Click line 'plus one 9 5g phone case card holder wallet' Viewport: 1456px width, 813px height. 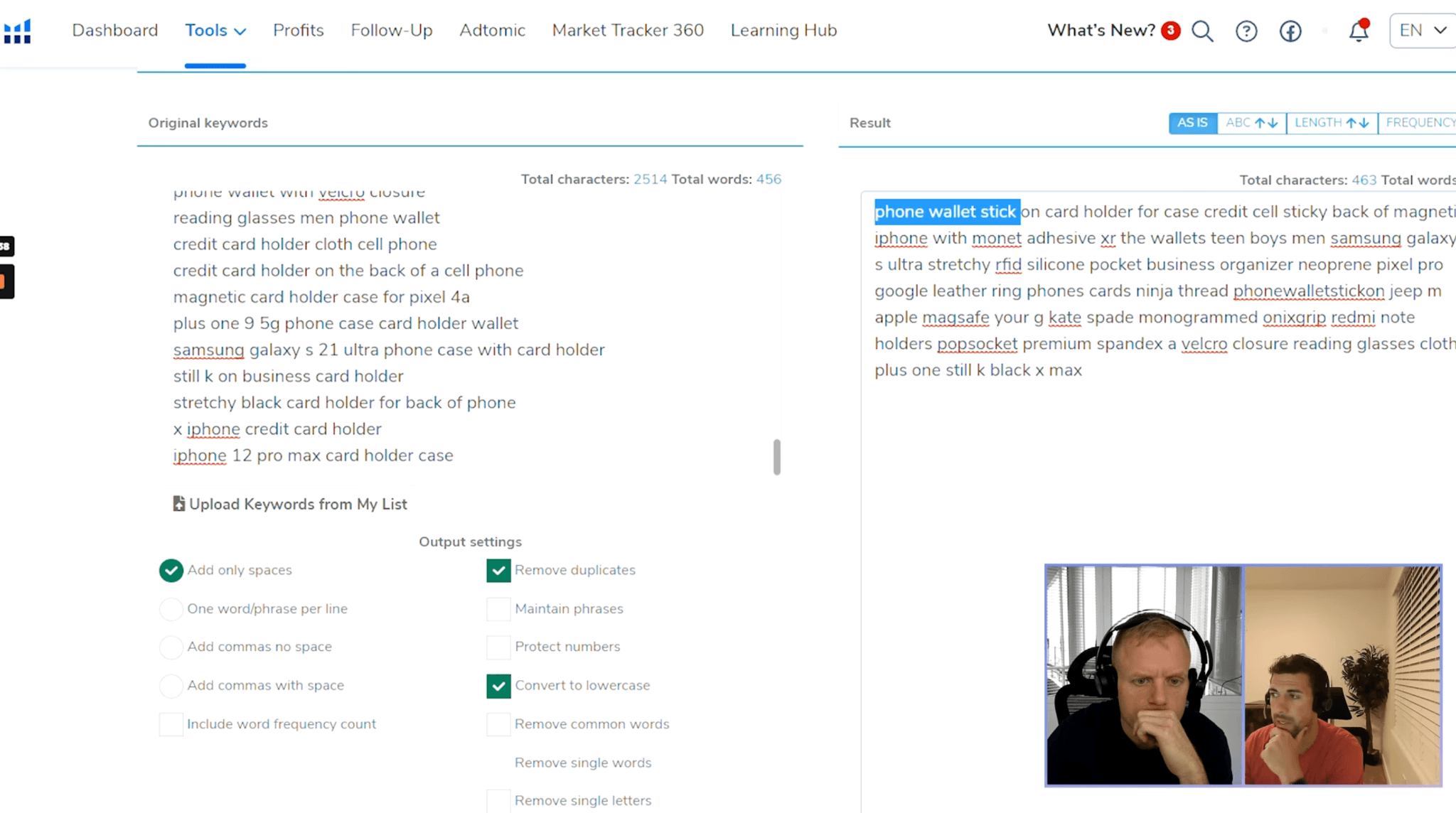(346, 323)
